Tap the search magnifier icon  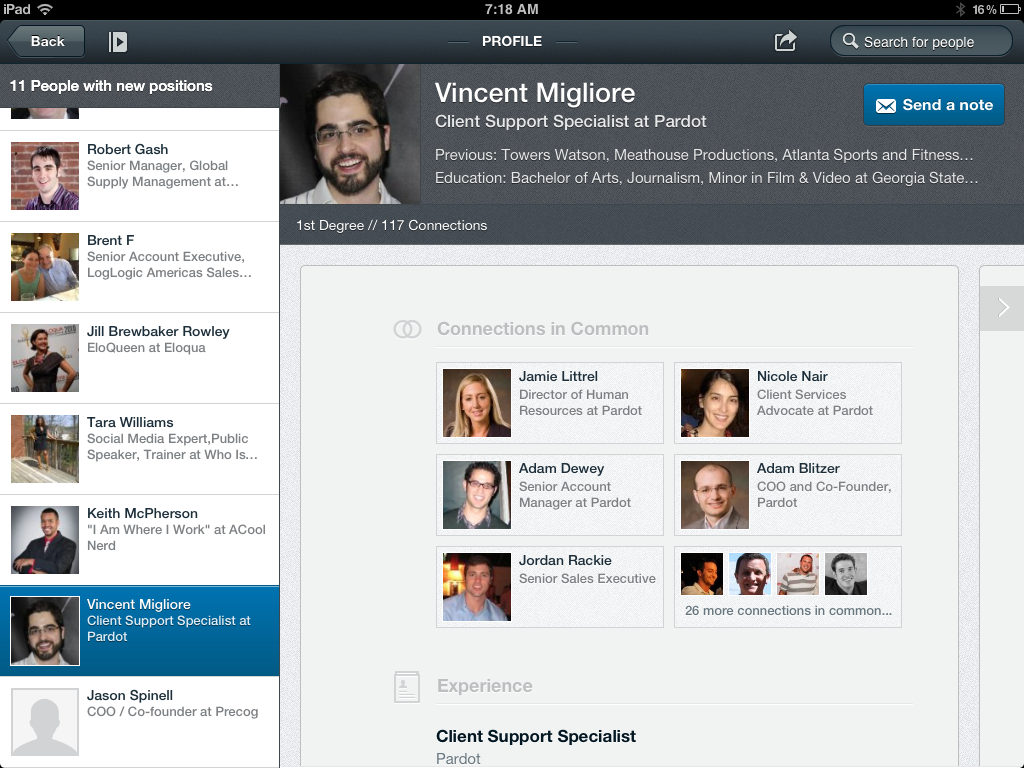coord(850,41)
